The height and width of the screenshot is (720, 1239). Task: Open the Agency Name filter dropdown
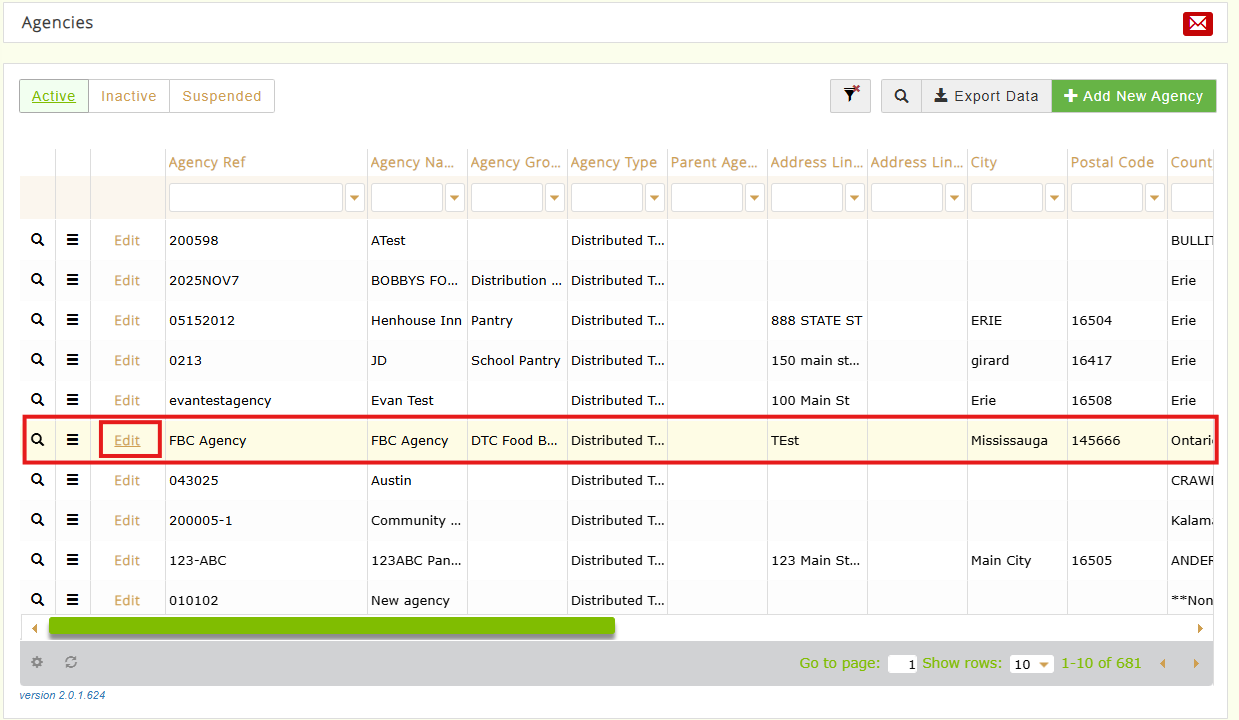[455, 198]
